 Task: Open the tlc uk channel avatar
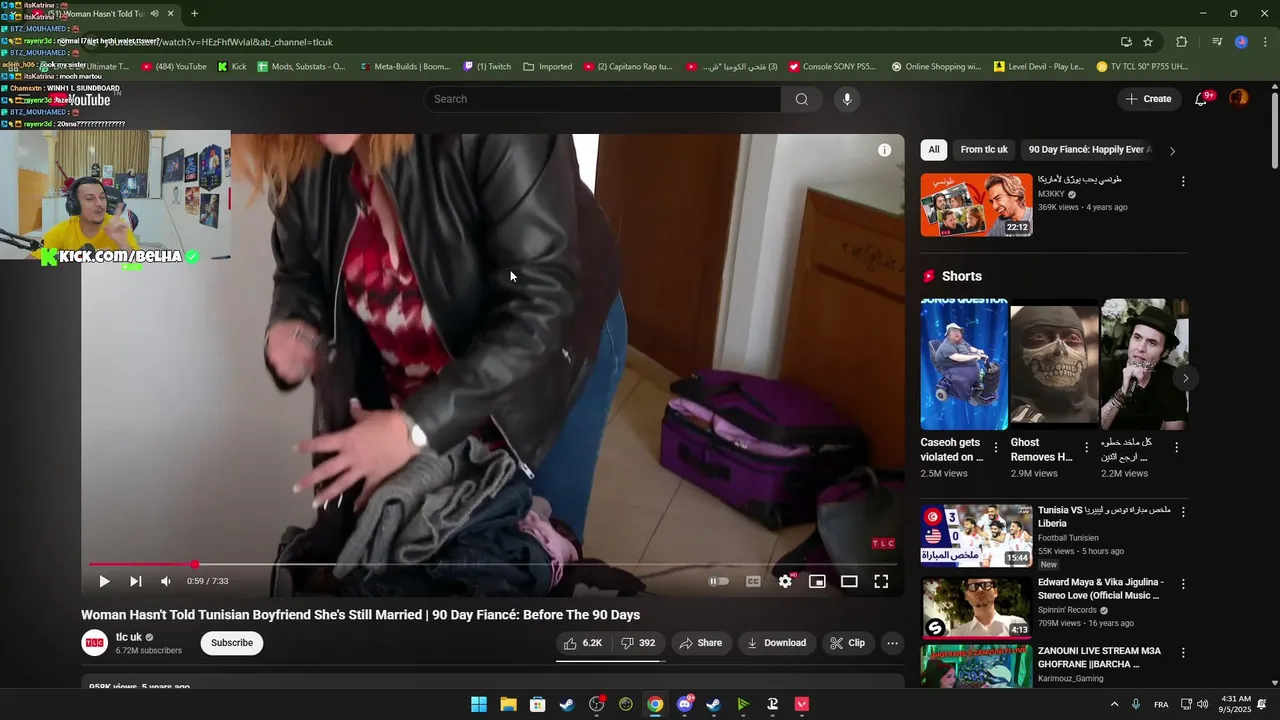pyautogui.click(x=95, y=643)
